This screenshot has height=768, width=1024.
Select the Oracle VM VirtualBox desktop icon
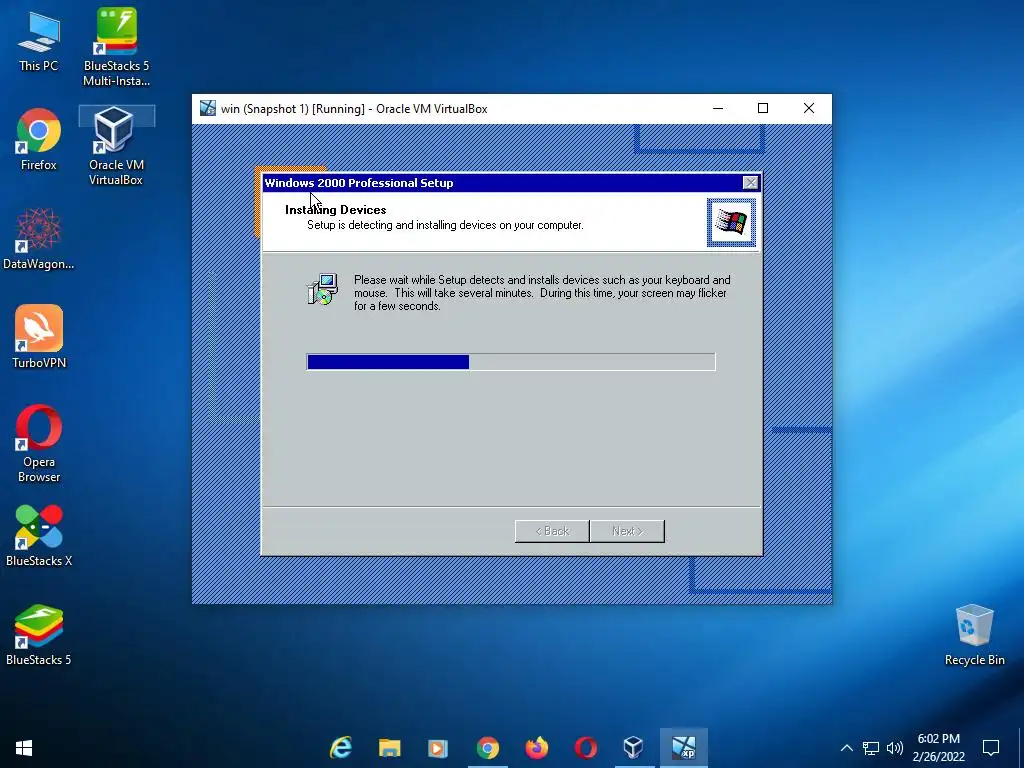pyautogui.click(x=116, y=146)
